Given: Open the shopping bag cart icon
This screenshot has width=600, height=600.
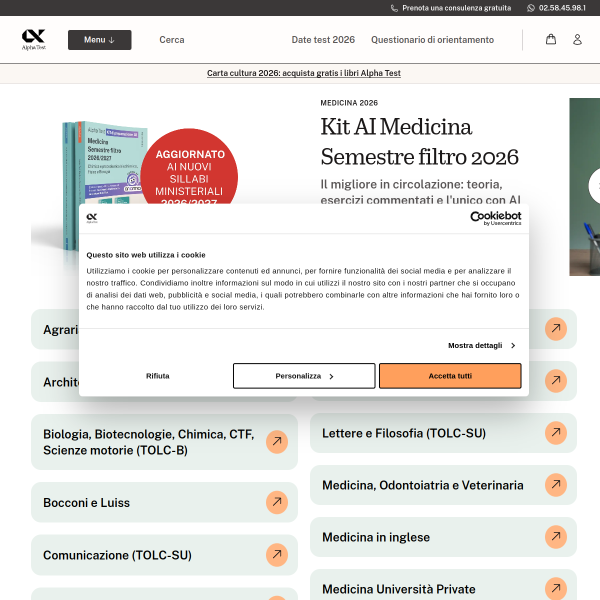Looking at the screenshot, I should click(x=551, y=39).
